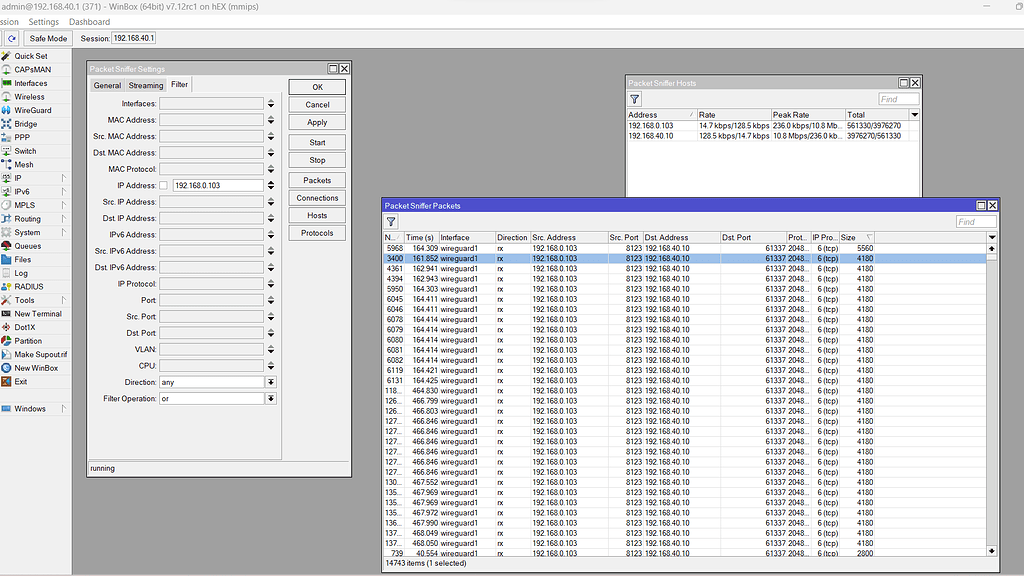Open column selector dropdown in Hosts window
Screen dimensions: 1024x576
[x=914, y=115]
